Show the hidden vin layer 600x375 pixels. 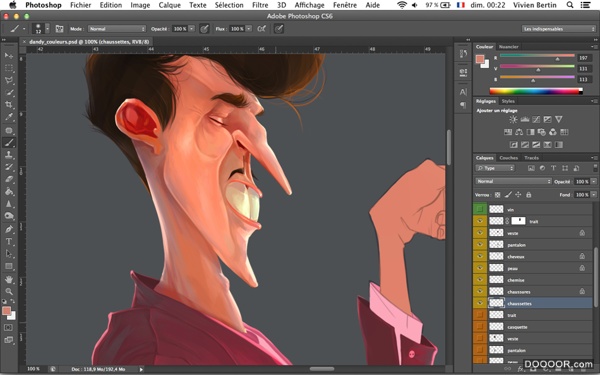pyautogui.click(x=480, y=209)
